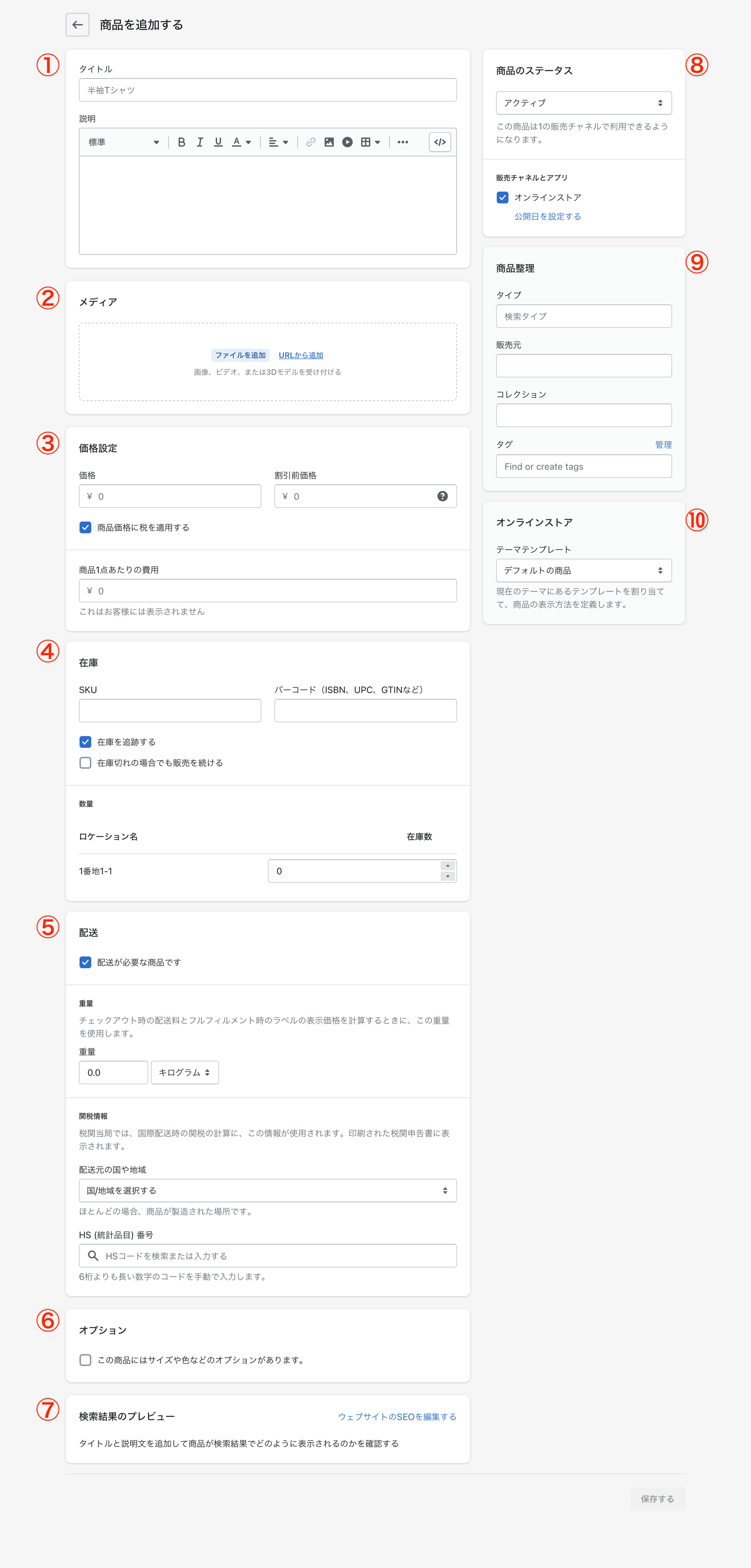Enable 在庫切れの場合でも販売を続ける checkbox
This screenshot has height=1568, width=751.
(86, 763)
